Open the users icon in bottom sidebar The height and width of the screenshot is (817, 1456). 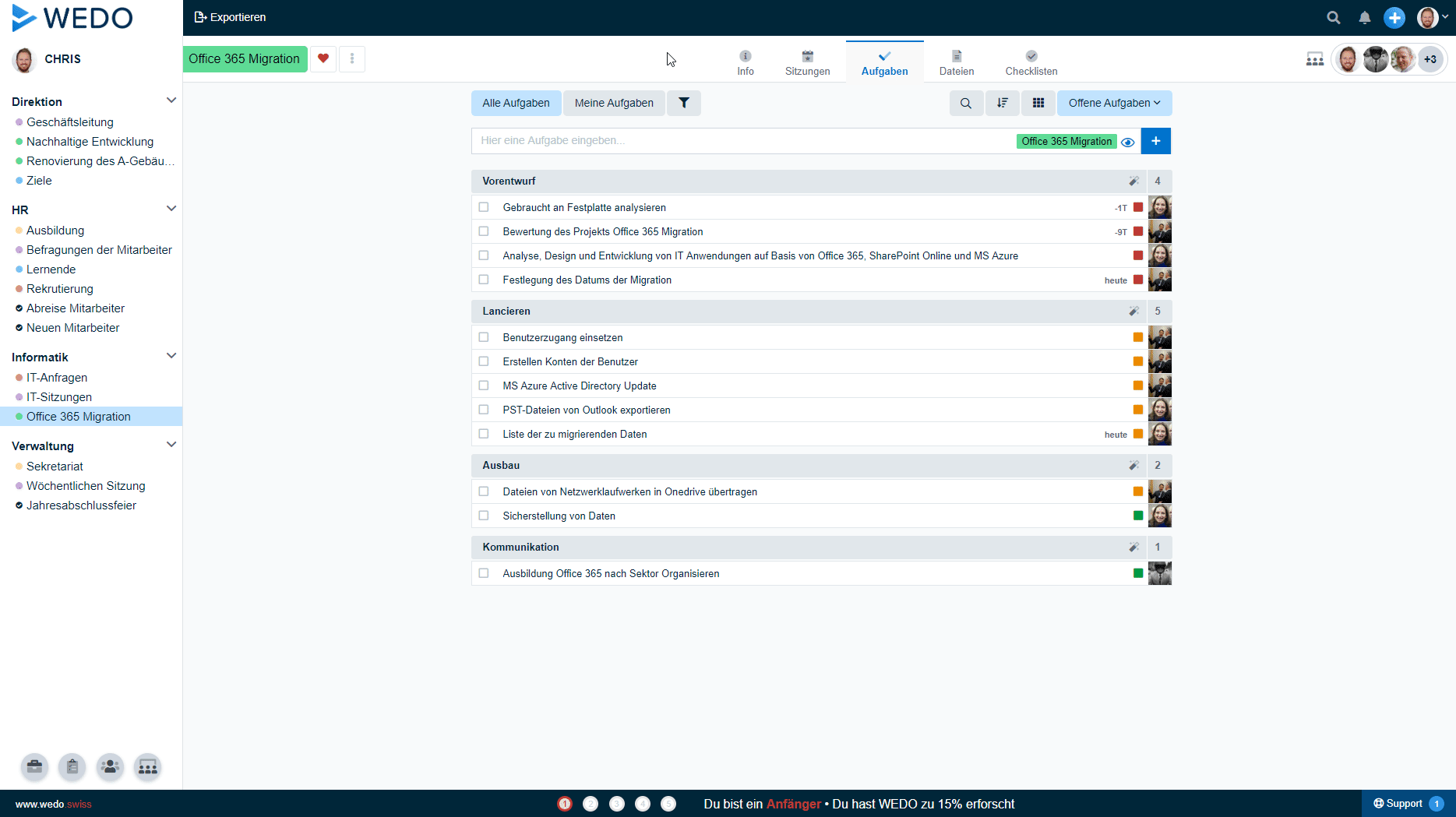[x=110, y=767]
